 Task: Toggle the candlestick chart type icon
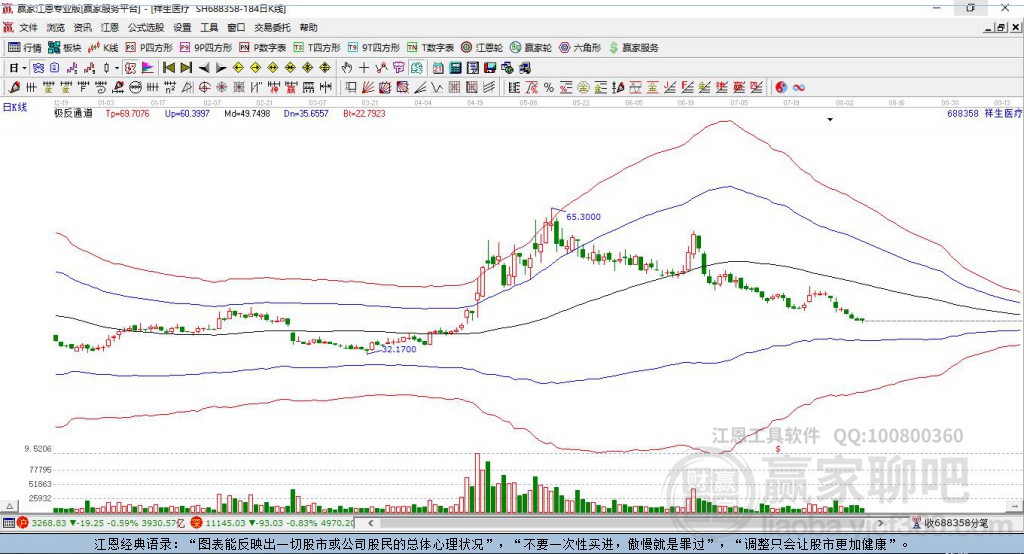pyautogui.click(x=106, y=68)
